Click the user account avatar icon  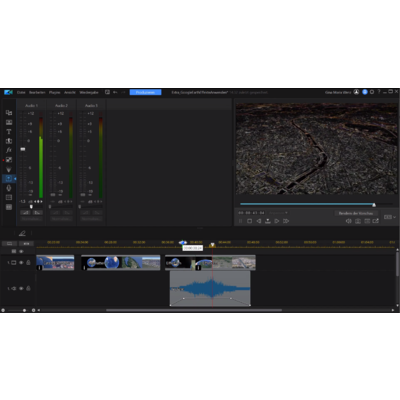pyautogui.click(x=356, y=92)
